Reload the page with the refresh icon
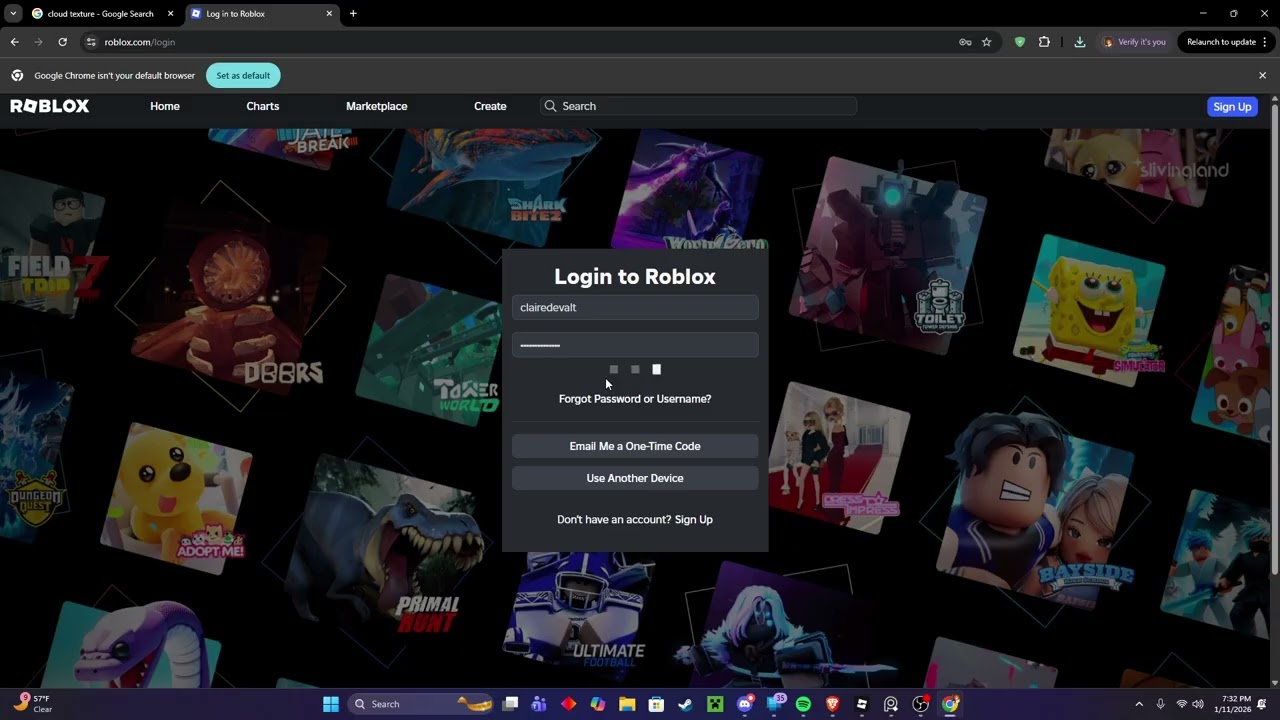 click(x=62, y=42)
